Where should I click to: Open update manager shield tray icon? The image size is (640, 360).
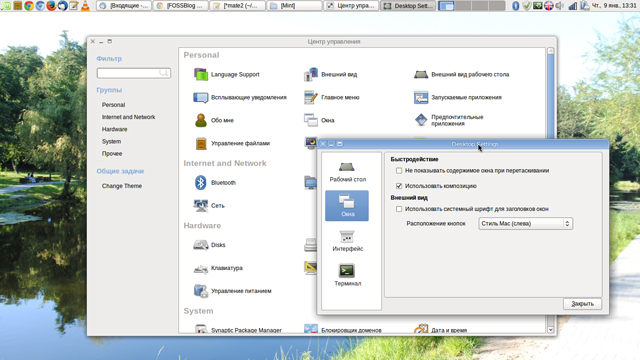pyautogui.click(x=527, y=6)
